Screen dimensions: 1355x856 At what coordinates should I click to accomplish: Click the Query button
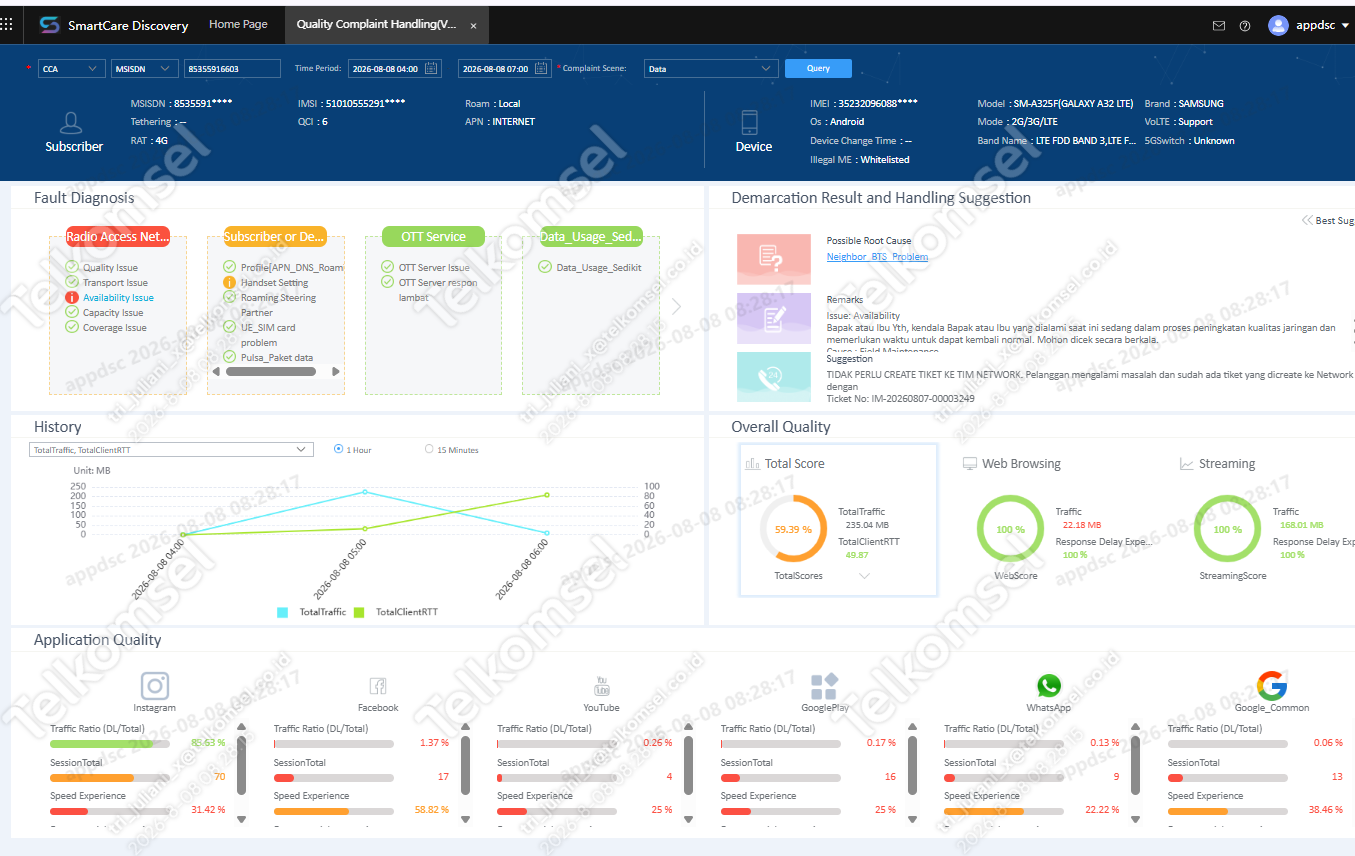818,68
